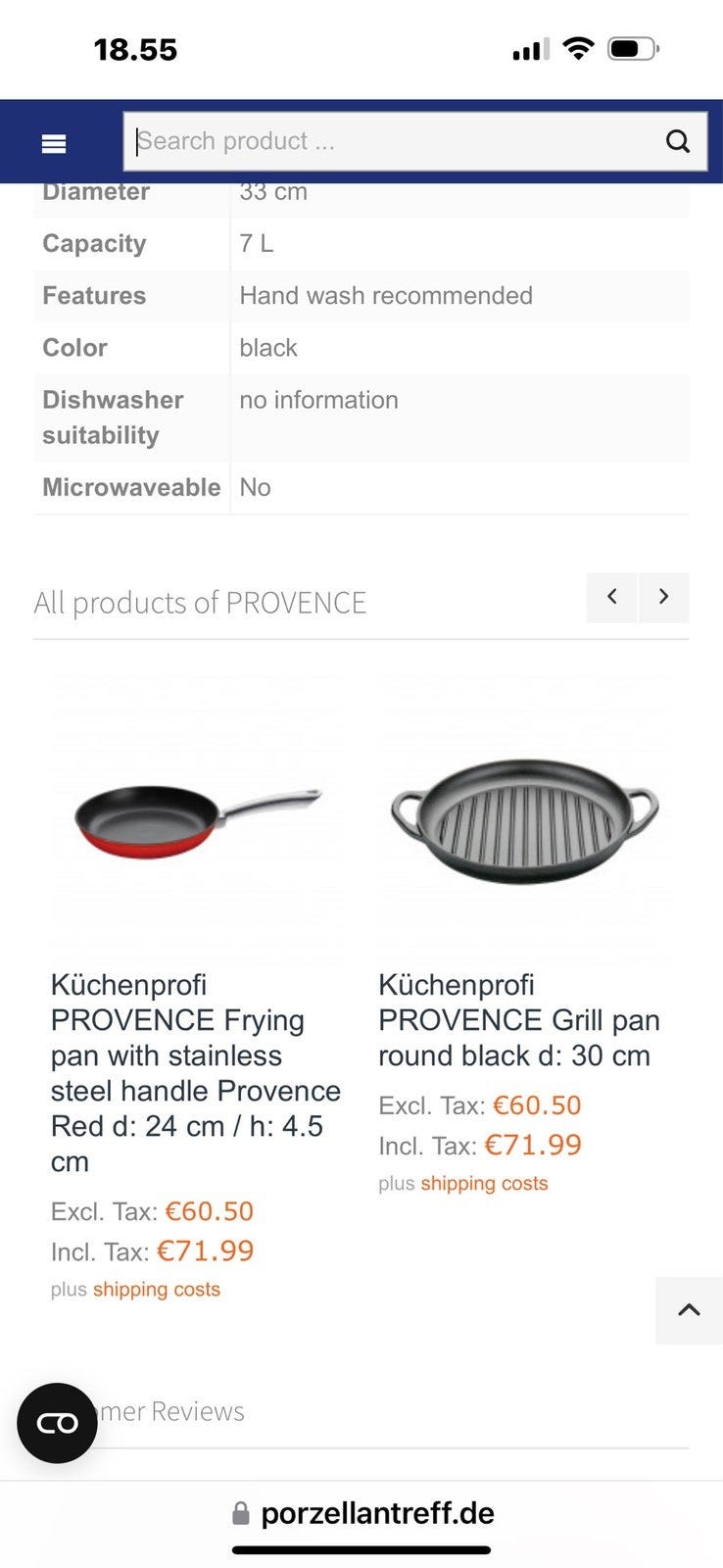The width and height of the screenshot is (723, 1568).
Task: Show previous PROVENCE products
Action: point(611,597)
